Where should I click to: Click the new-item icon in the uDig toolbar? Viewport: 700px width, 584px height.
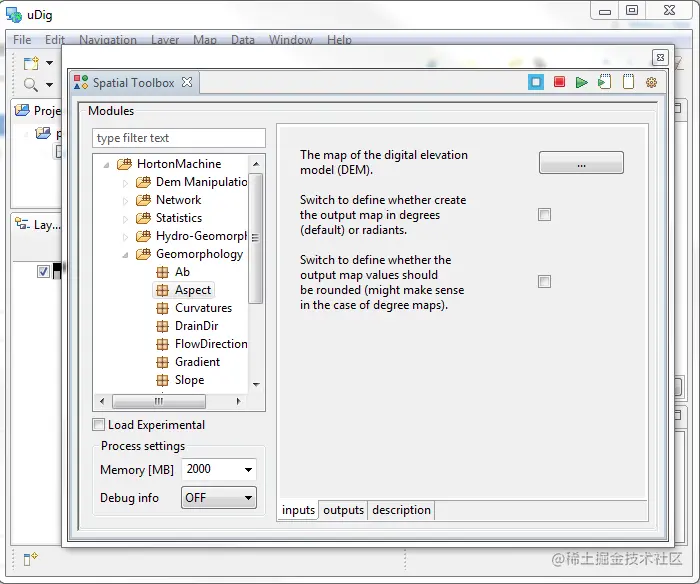tap(31, 63)
